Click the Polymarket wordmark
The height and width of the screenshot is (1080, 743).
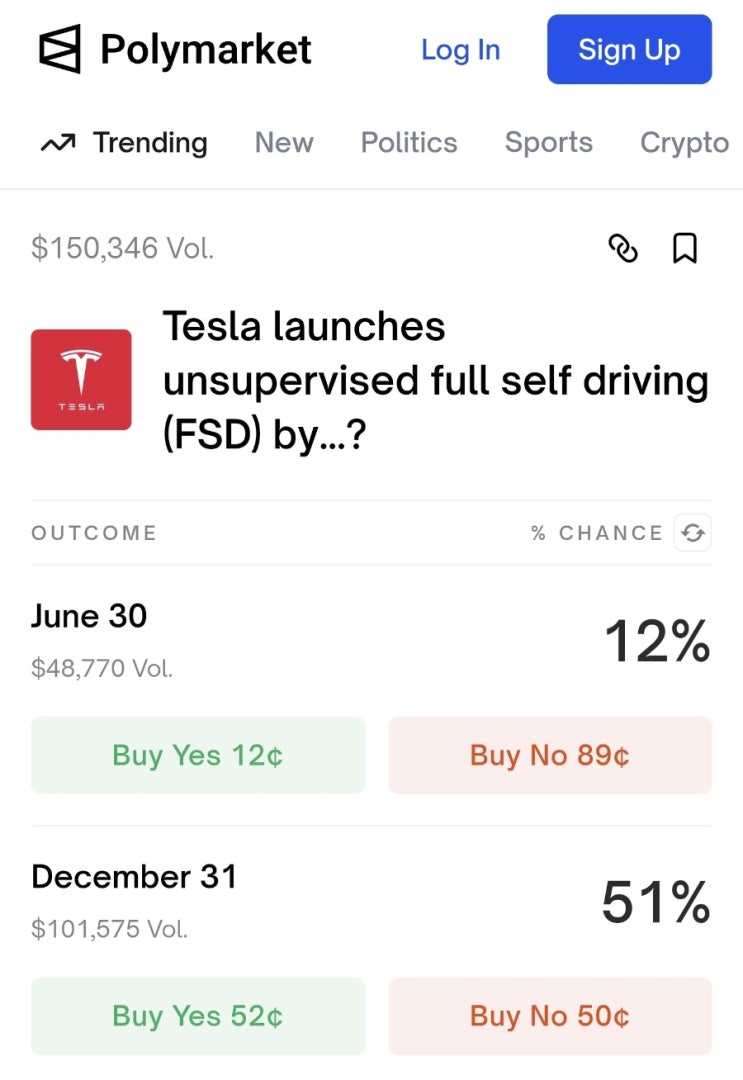[x=206, y=49]
